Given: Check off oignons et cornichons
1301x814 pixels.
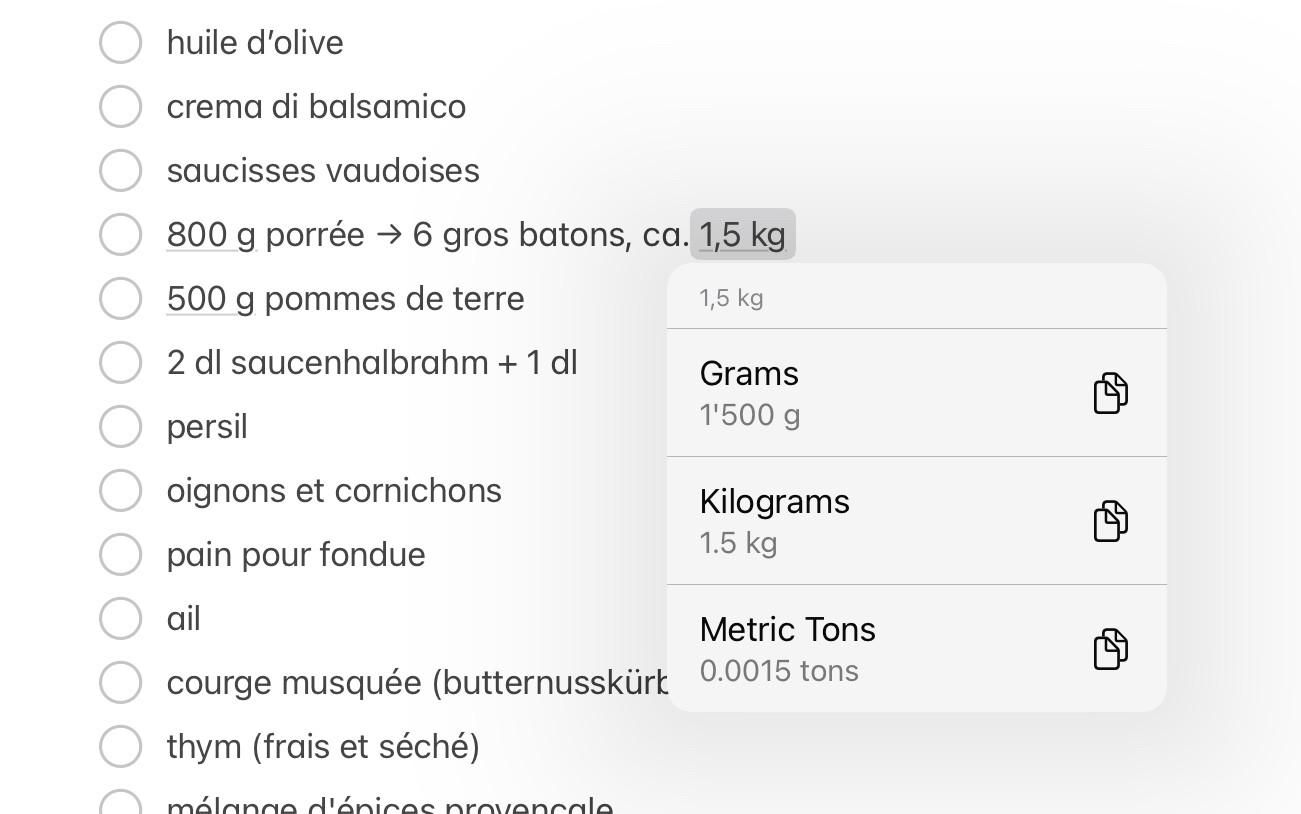Looking at the screenshot, I should 120,491.
